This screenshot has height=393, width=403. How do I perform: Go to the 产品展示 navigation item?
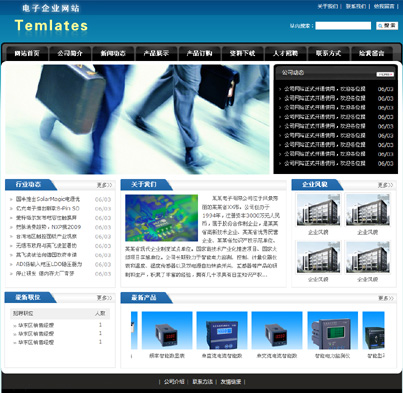(x=156, y=53)
